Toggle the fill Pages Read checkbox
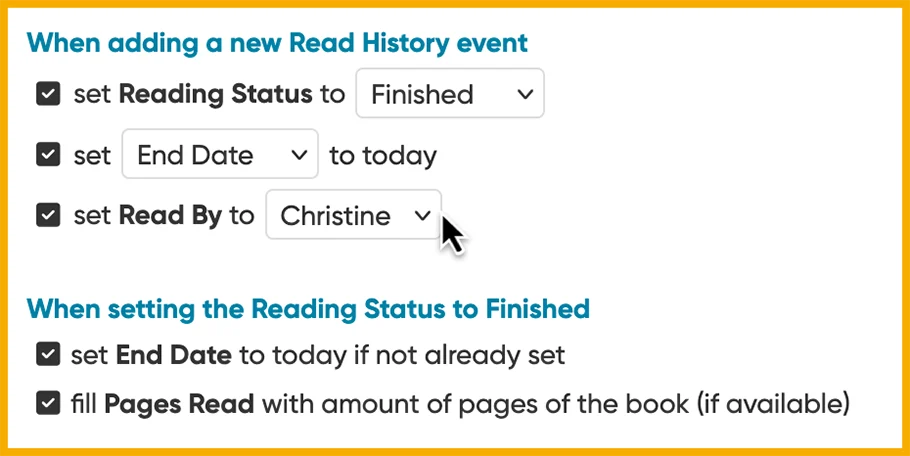 [47, 403]
